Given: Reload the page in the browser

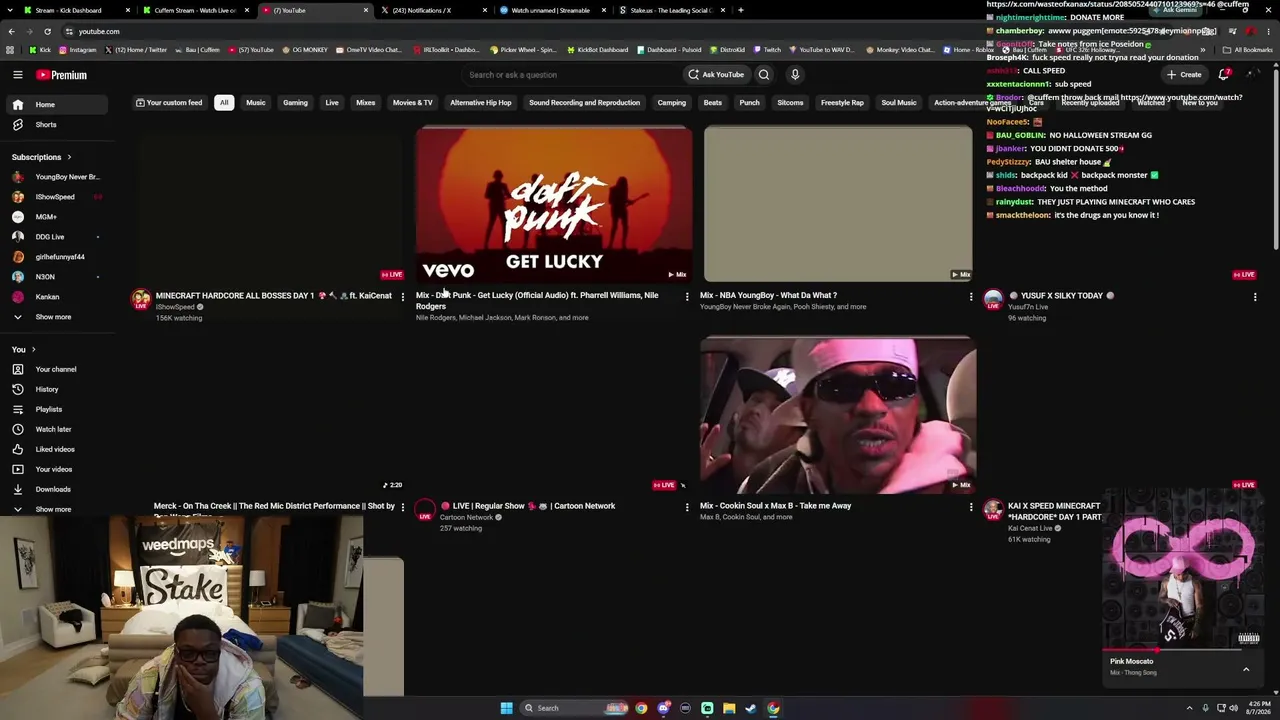Looking at the screenshot, I should tap(47, 31).
